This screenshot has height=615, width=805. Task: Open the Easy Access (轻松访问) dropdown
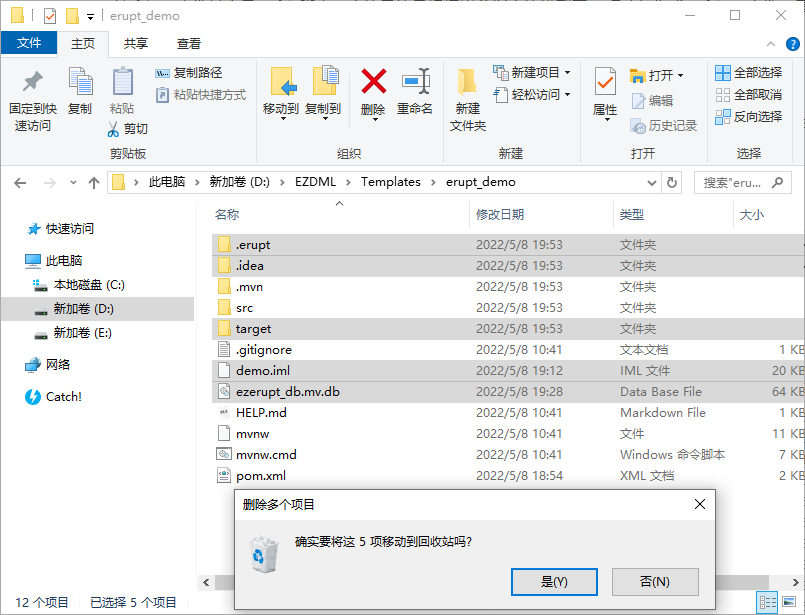(x=567, y=94)
